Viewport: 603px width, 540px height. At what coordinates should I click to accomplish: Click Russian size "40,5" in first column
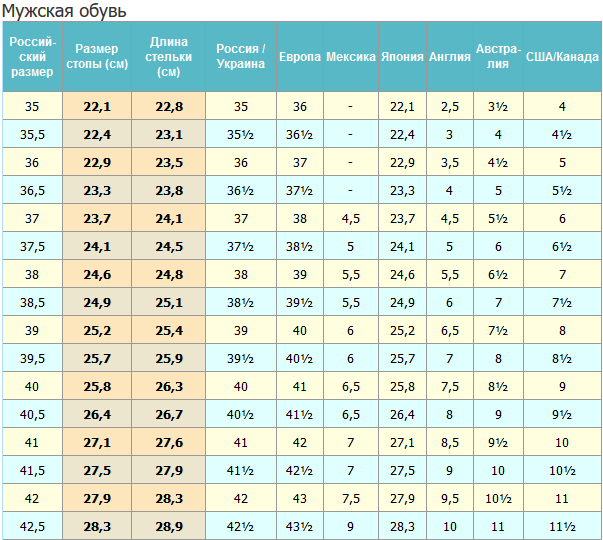point(32,414)
